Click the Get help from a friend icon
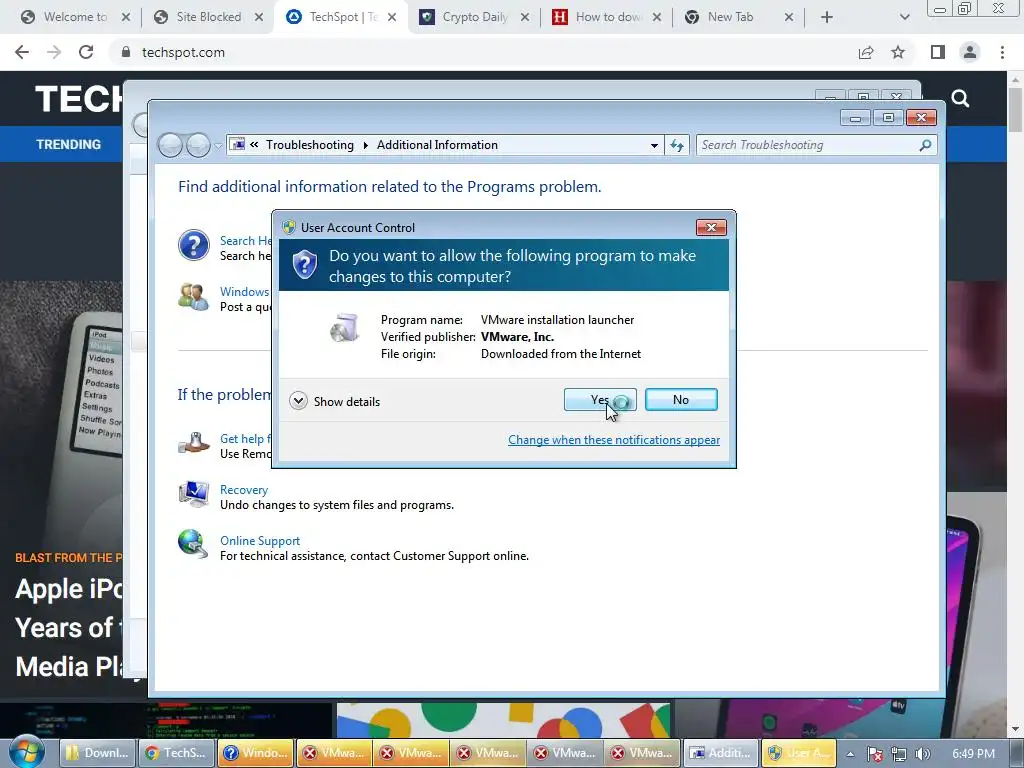This screenshot has height=768, width=1024. click(193, 443)
